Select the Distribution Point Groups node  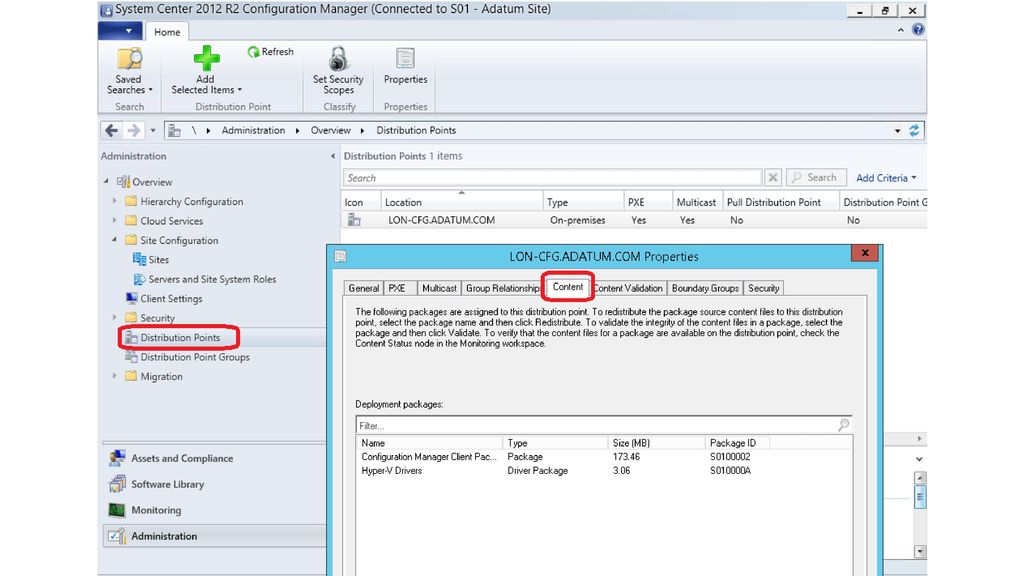(187, 357)
